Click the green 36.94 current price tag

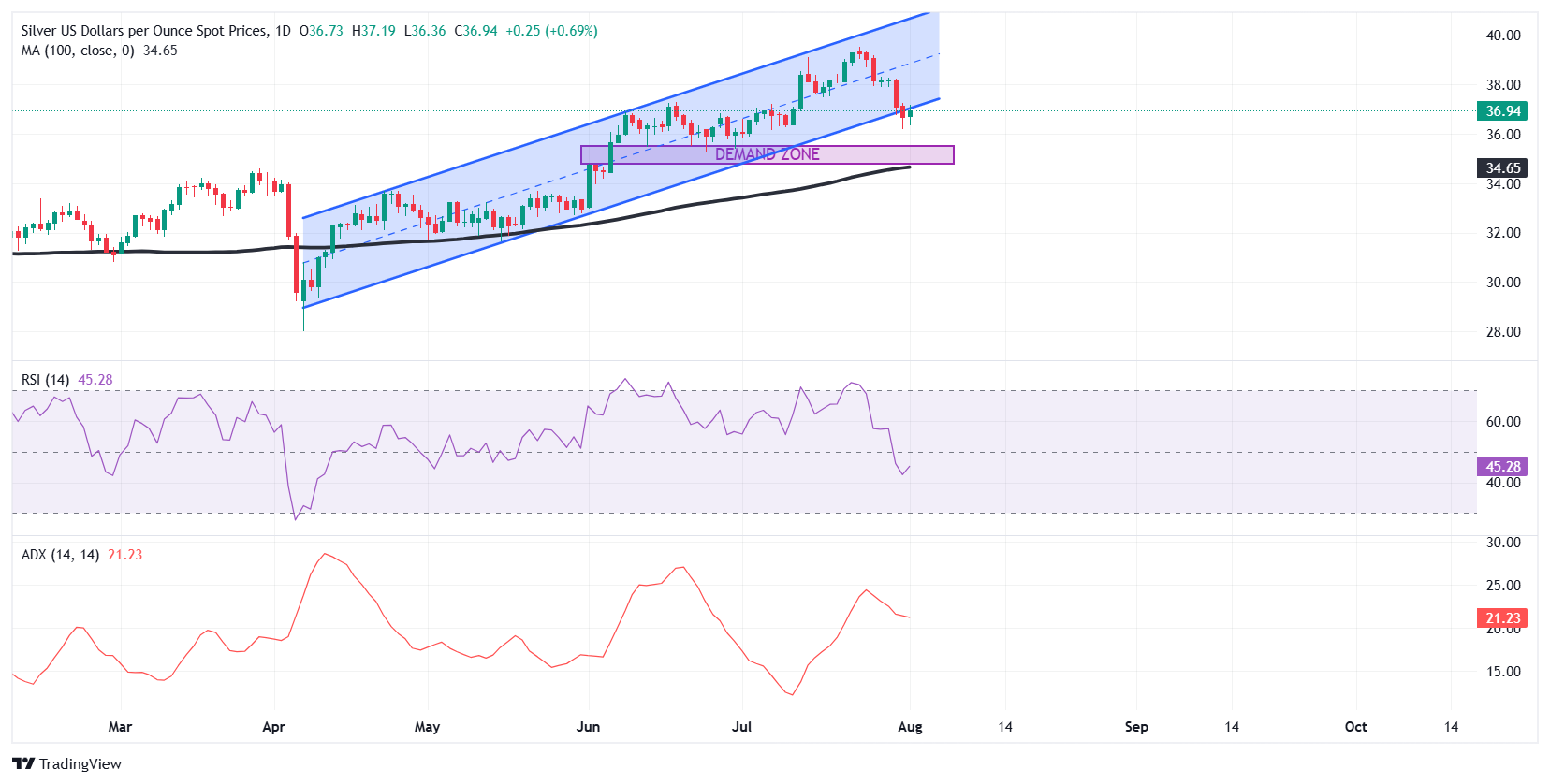tap(1502, 111)
